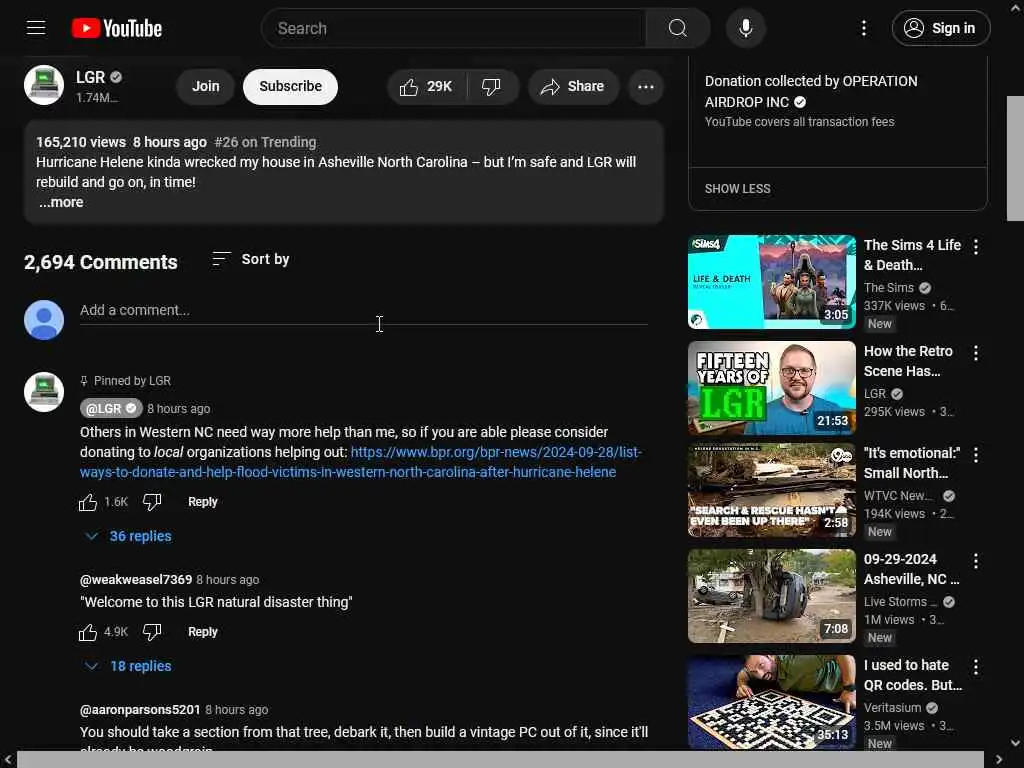Expand the 18 replies thread
The height and width of the screenshot is (768, 1024).
[x=129, y=666]
